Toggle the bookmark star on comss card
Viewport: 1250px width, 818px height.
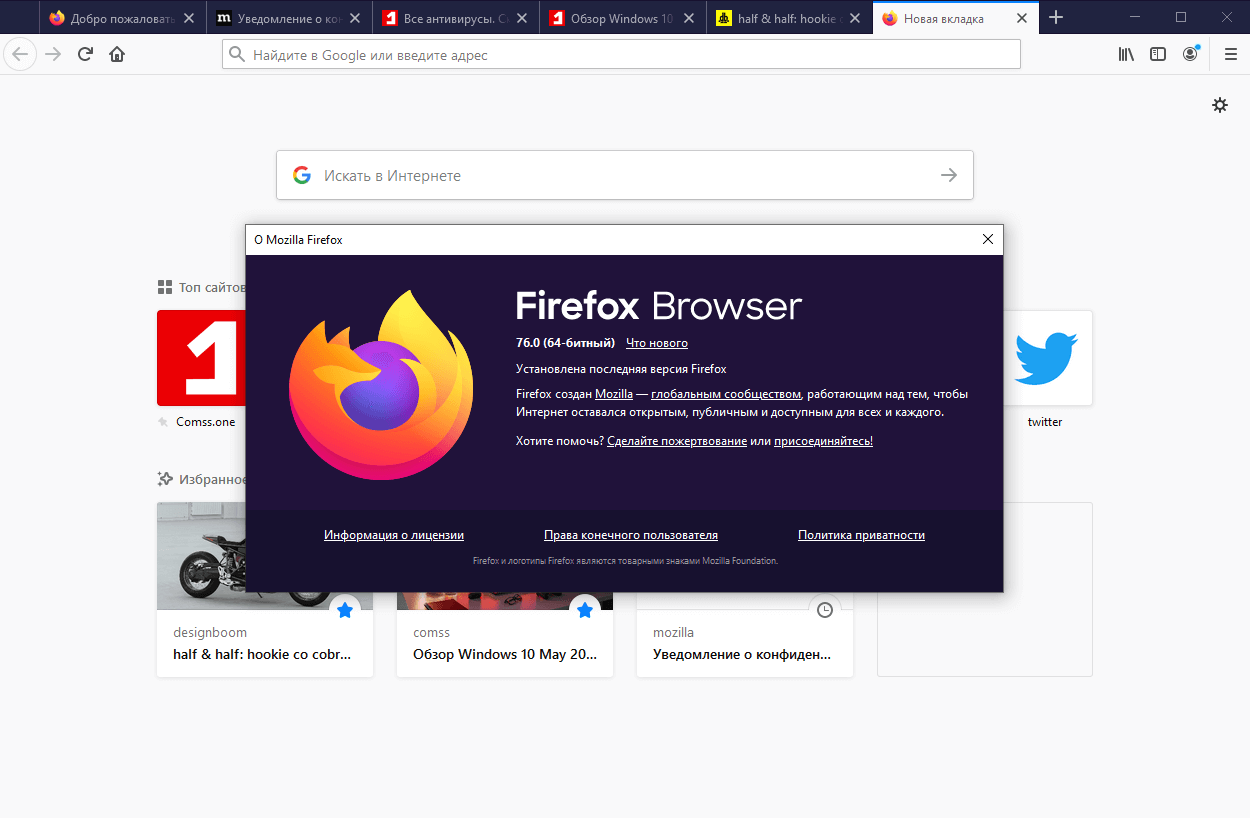pos(585,609)
